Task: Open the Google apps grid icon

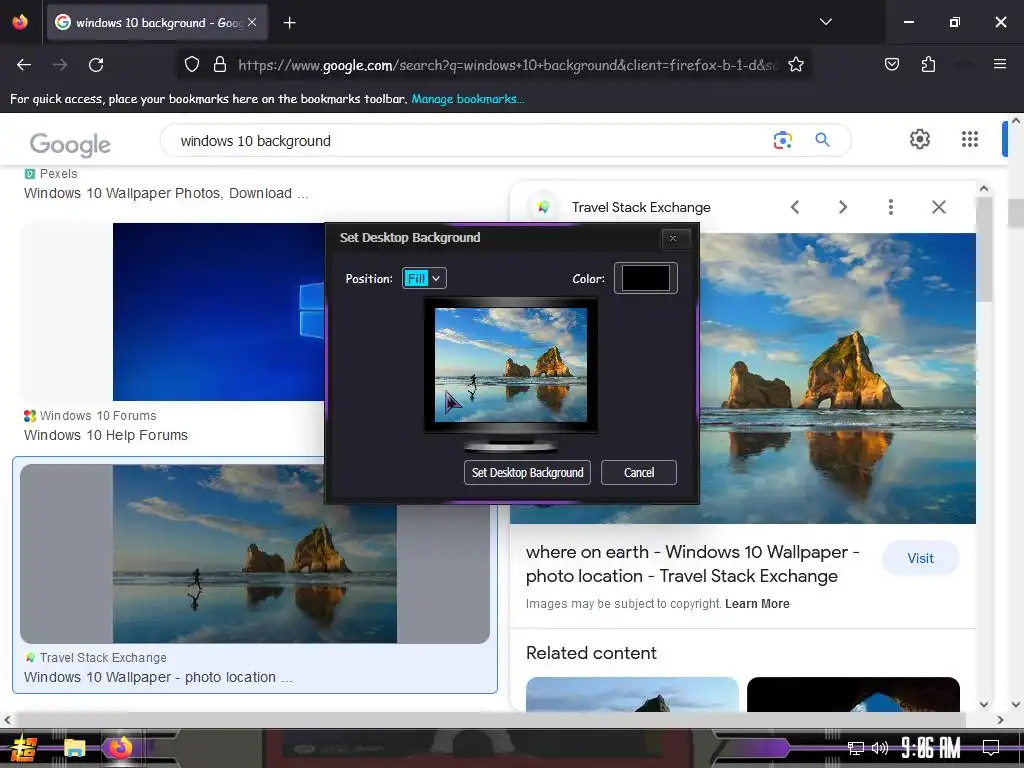Action: [x=970, y=139]
